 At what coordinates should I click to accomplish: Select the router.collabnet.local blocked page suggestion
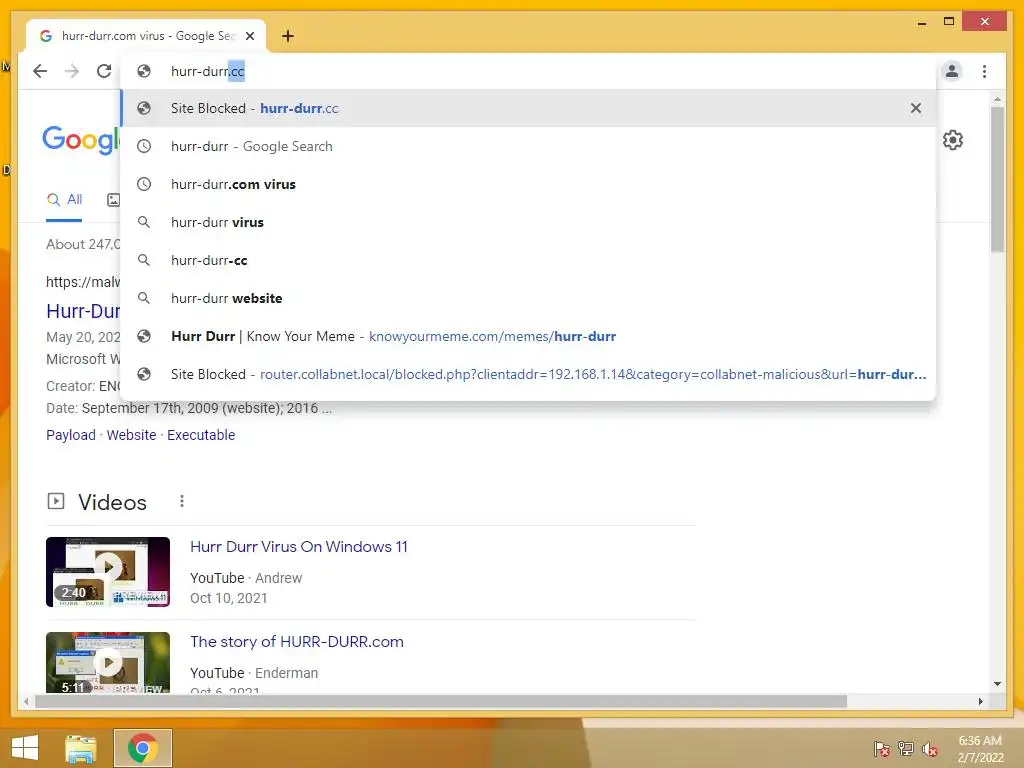(x=528, y=374)
